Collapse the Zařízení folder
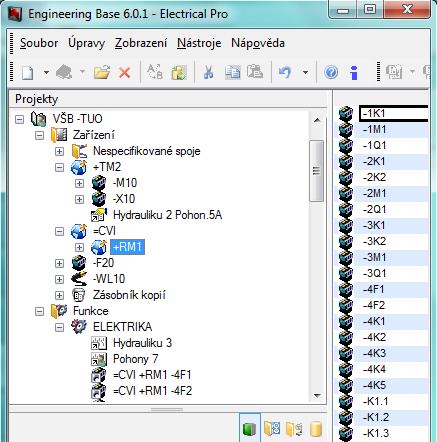This screenshot has height=442, width=437. [40, 135]
